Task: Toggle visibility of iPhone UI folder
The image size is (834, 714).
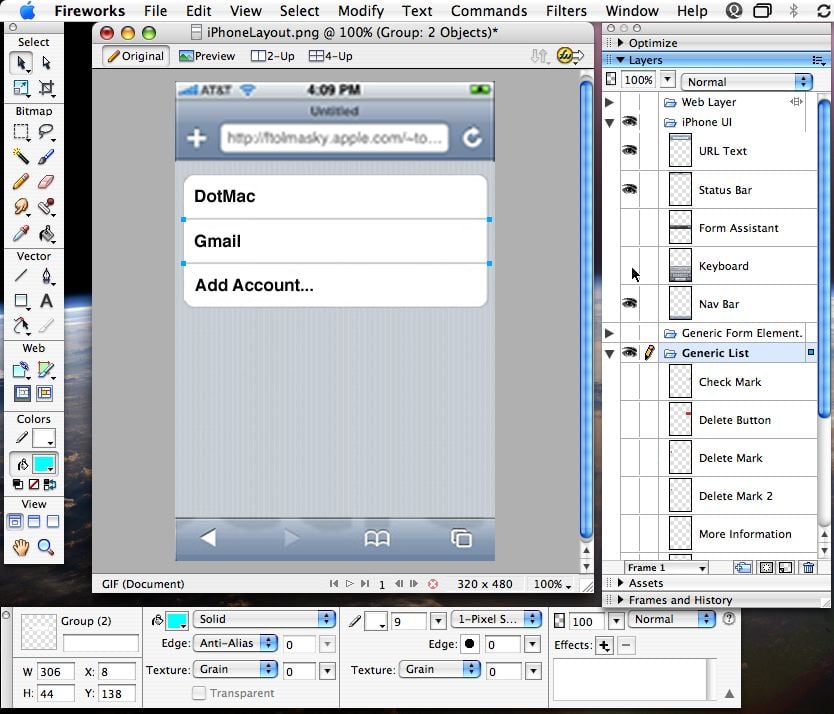Action: pos(629,122)
